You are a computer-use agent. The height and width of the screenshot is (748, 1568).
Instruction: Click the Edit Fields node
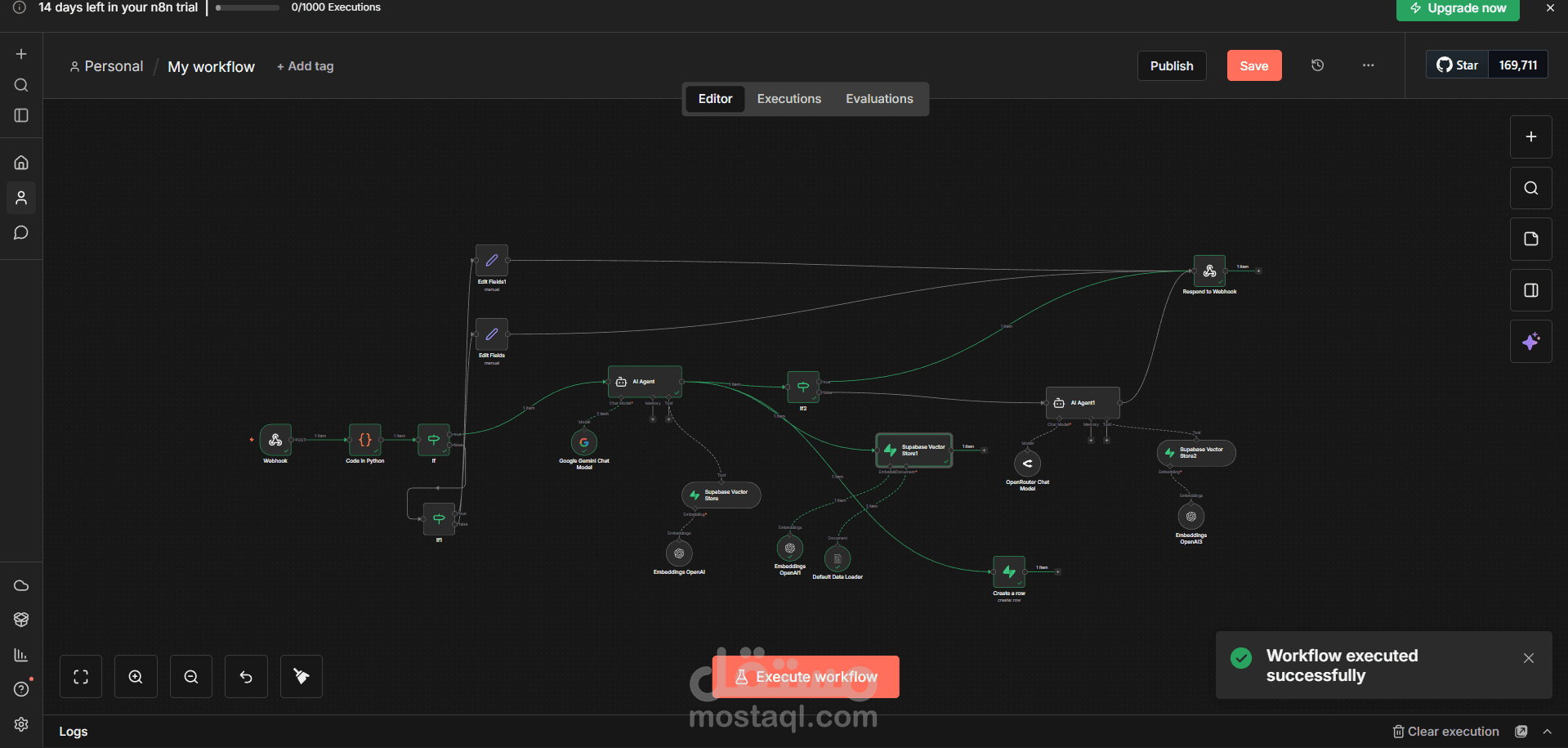tap(492, 334)
